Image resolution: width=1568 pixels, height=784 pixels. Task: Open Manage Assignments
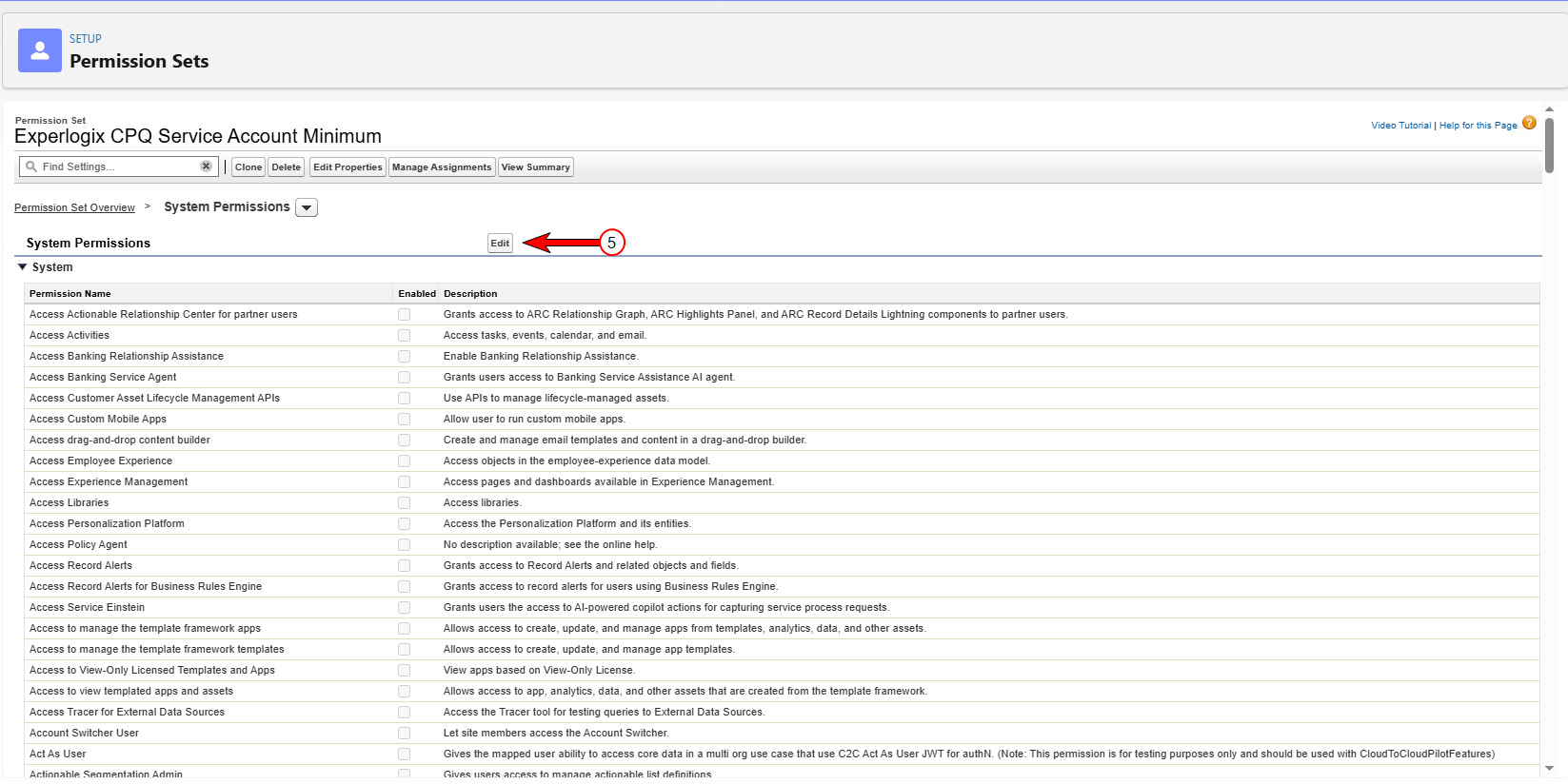tap(442, 167)
